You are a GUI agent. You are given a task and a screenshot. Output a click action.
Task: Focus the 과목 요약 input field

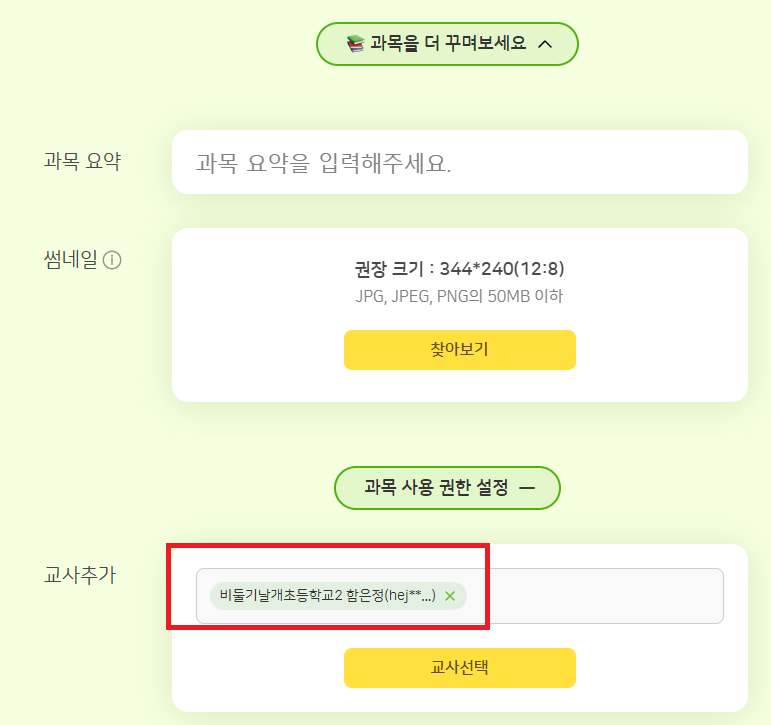[460, 162]
